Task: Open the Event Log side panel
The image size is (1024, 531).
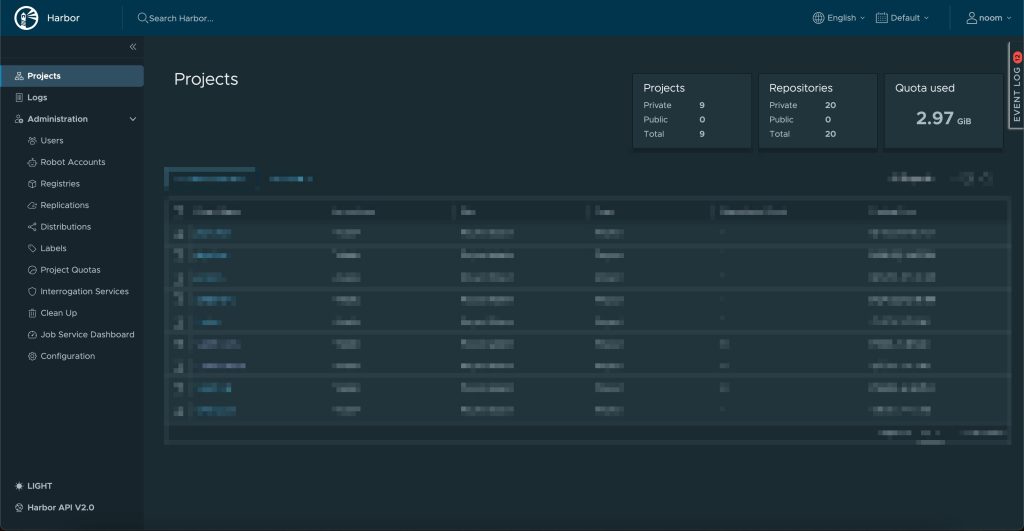Action: click(1016, 90)
